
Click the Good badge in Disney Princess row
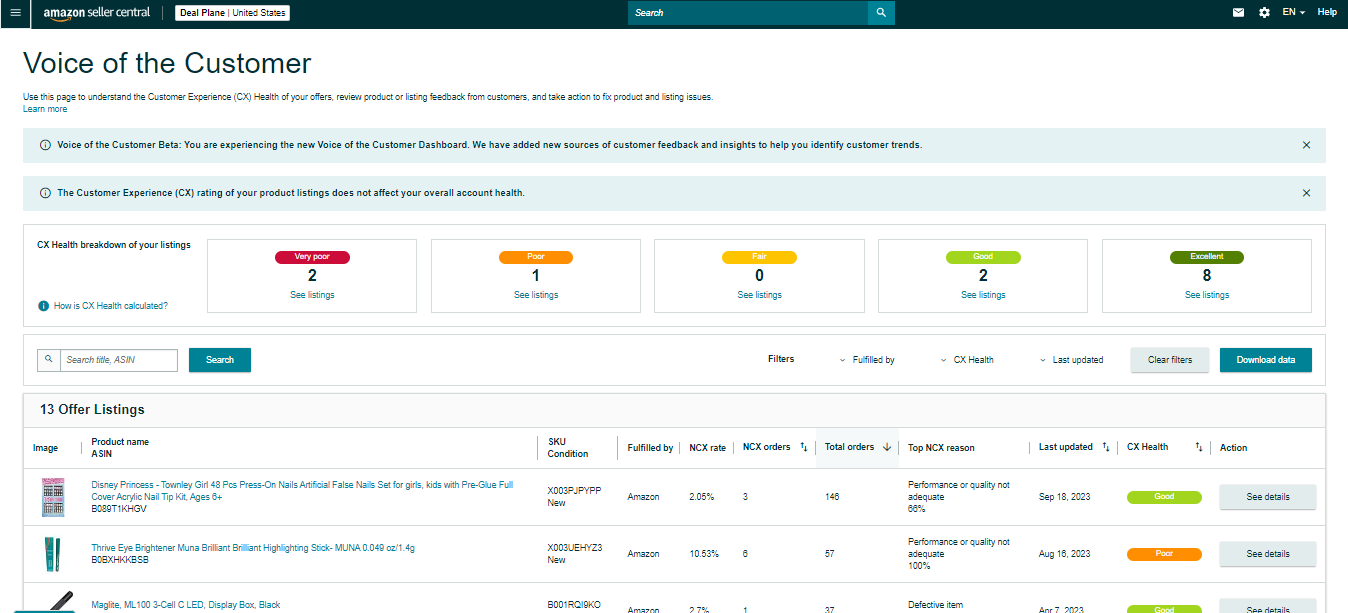point(1164,497)
